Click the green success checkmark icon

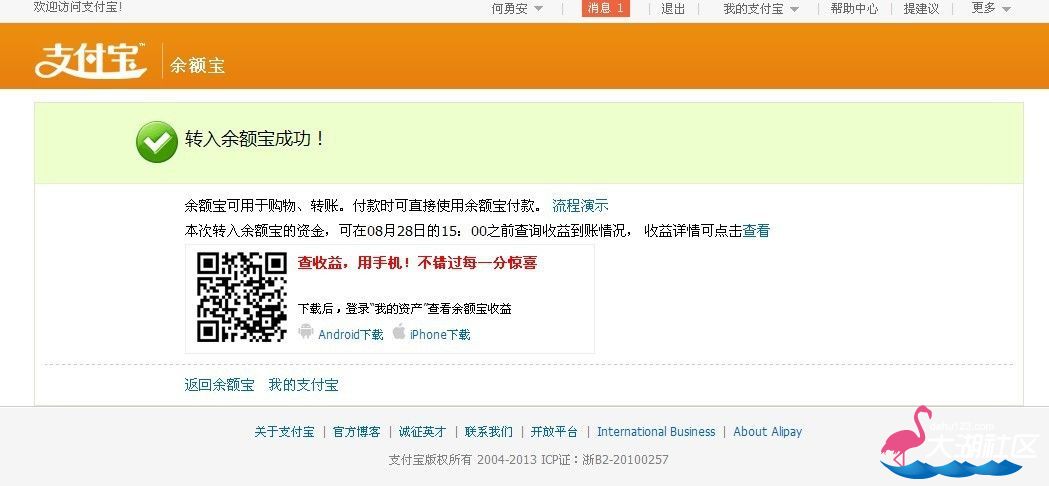157,141
